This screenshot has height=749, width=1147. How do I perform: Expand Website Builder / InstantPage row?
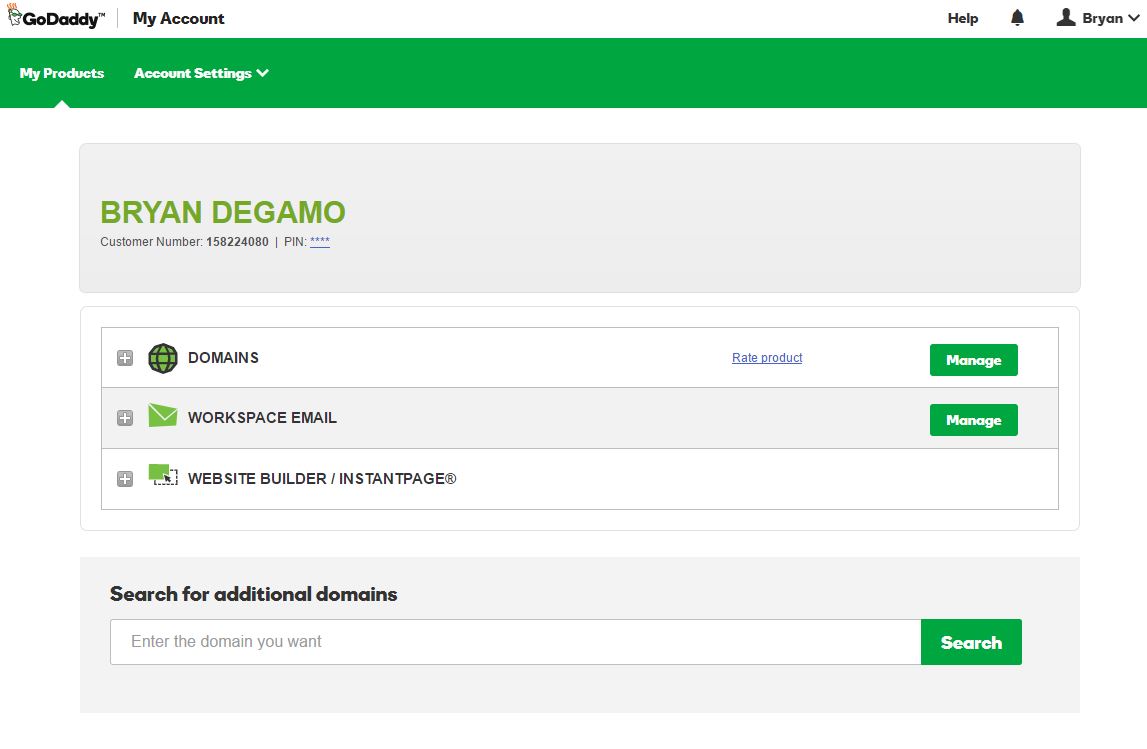tap(125, 478)
